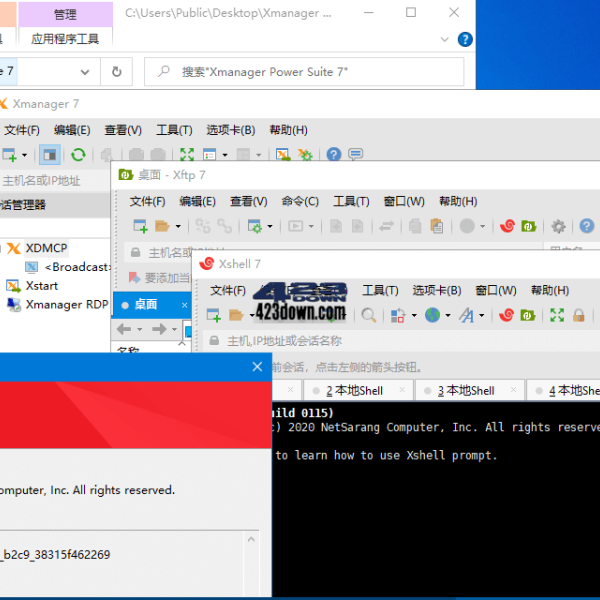Open Explorer help question mark icon

click(465, 39)
